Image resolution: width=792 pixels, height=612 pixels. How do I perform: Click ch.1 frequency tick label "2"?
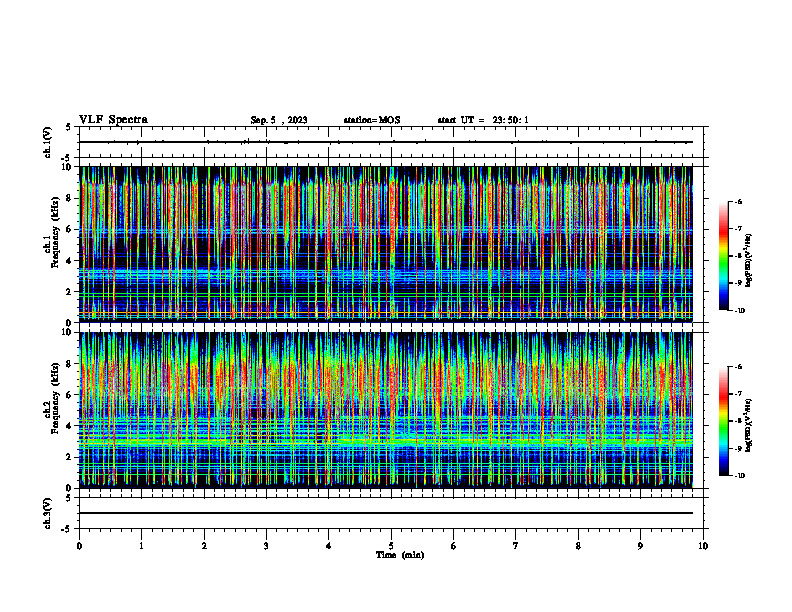(70, 292)
